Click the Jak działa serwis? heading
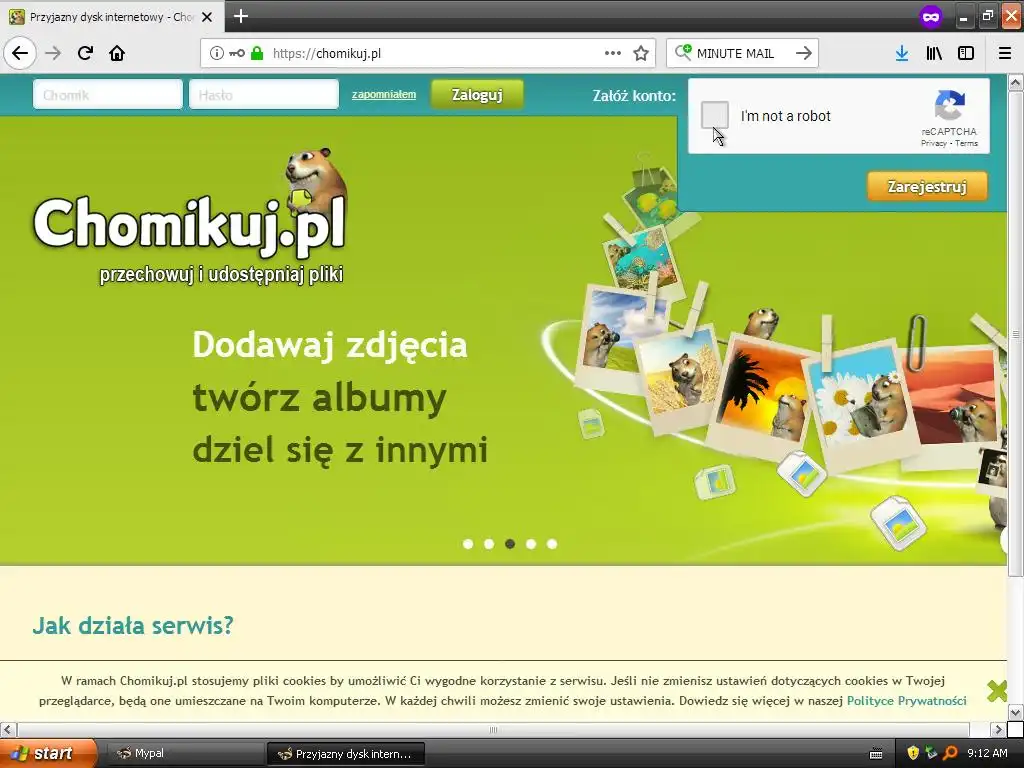The image size is (1024, 768). (133, 625)
